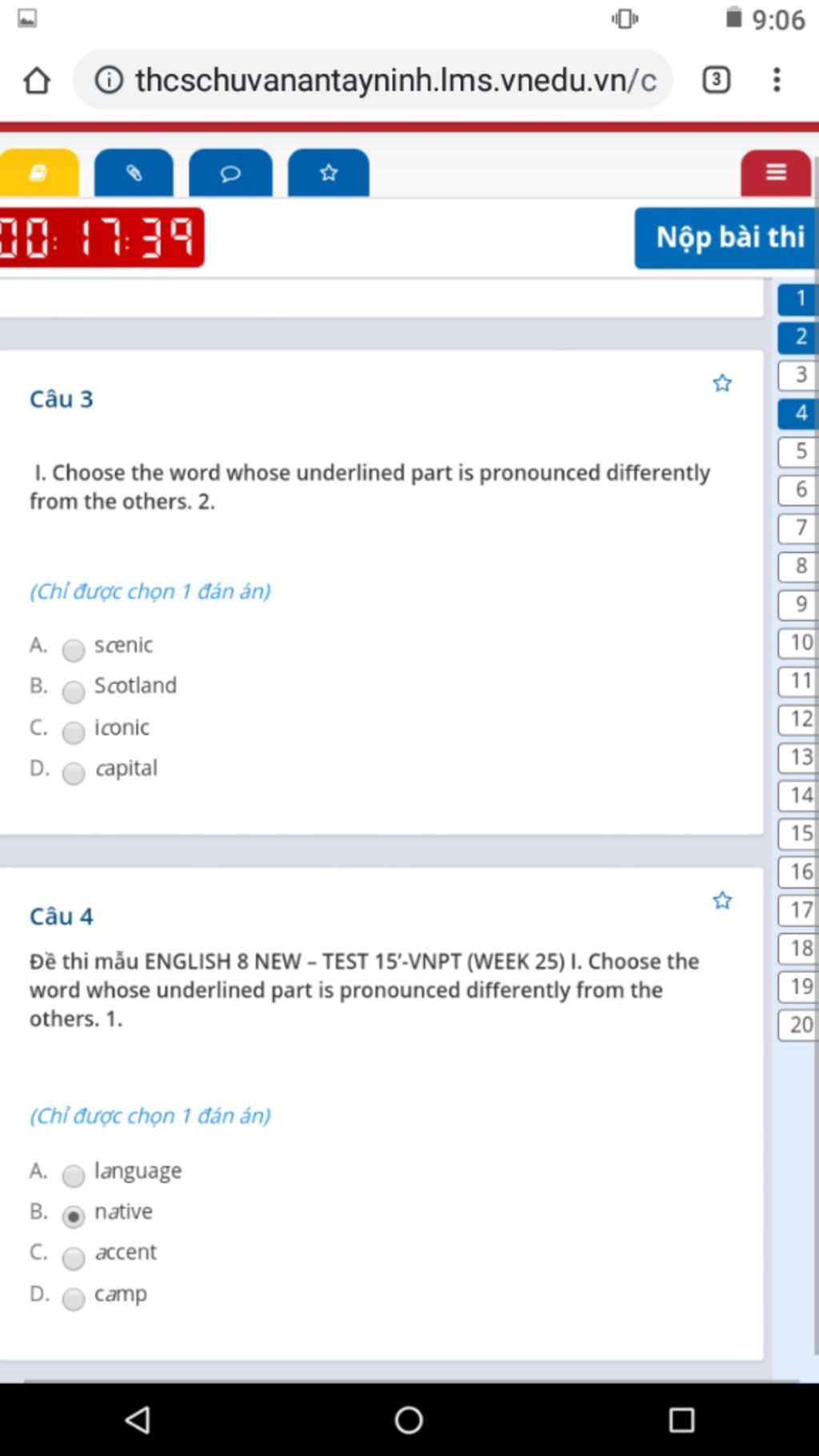Open the blue comment bubble tab
This screenshot has height=1456, width=819.
point(230,173)
